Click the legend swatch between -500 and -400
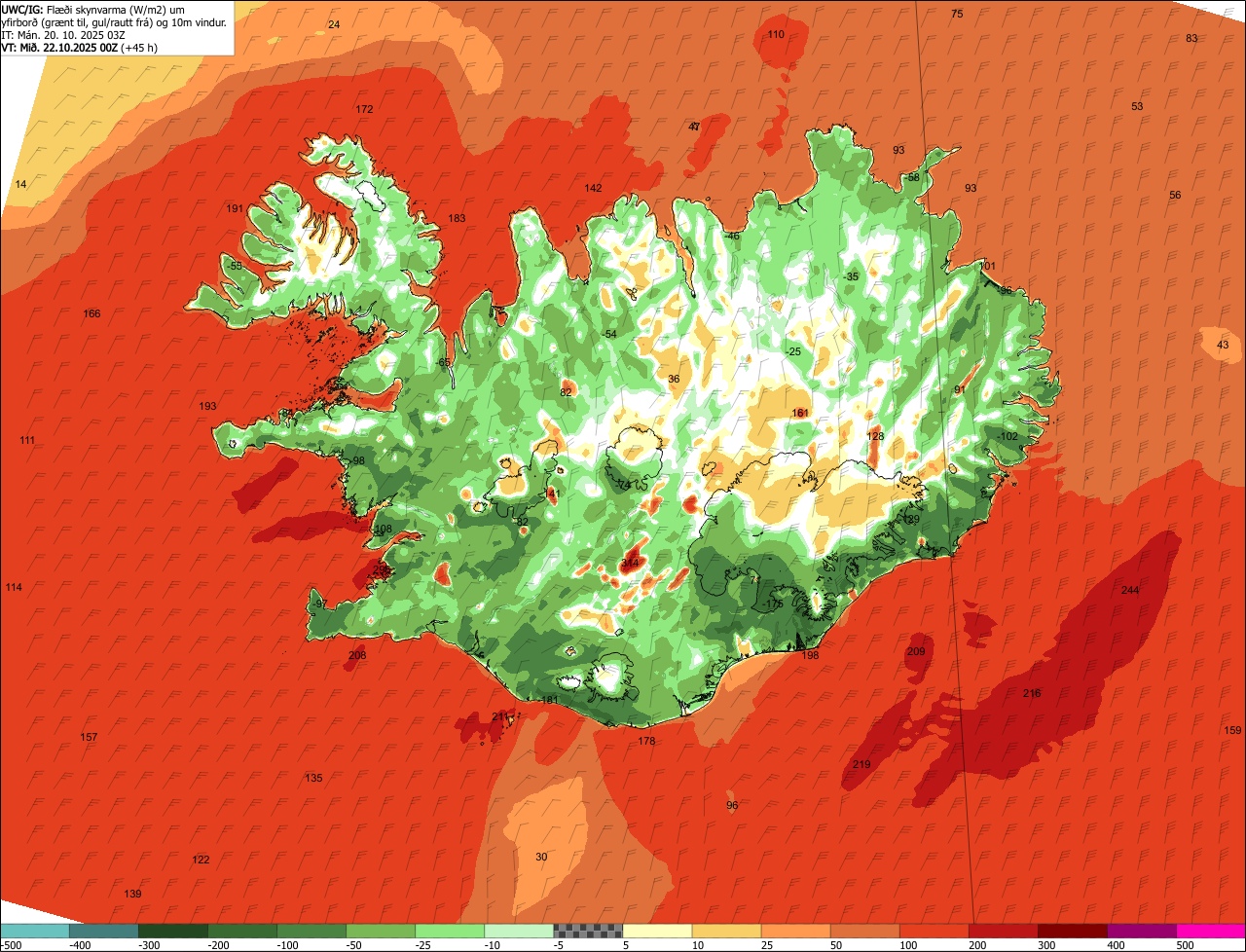Screen dimensions: 1246x952 click(34, 931)
